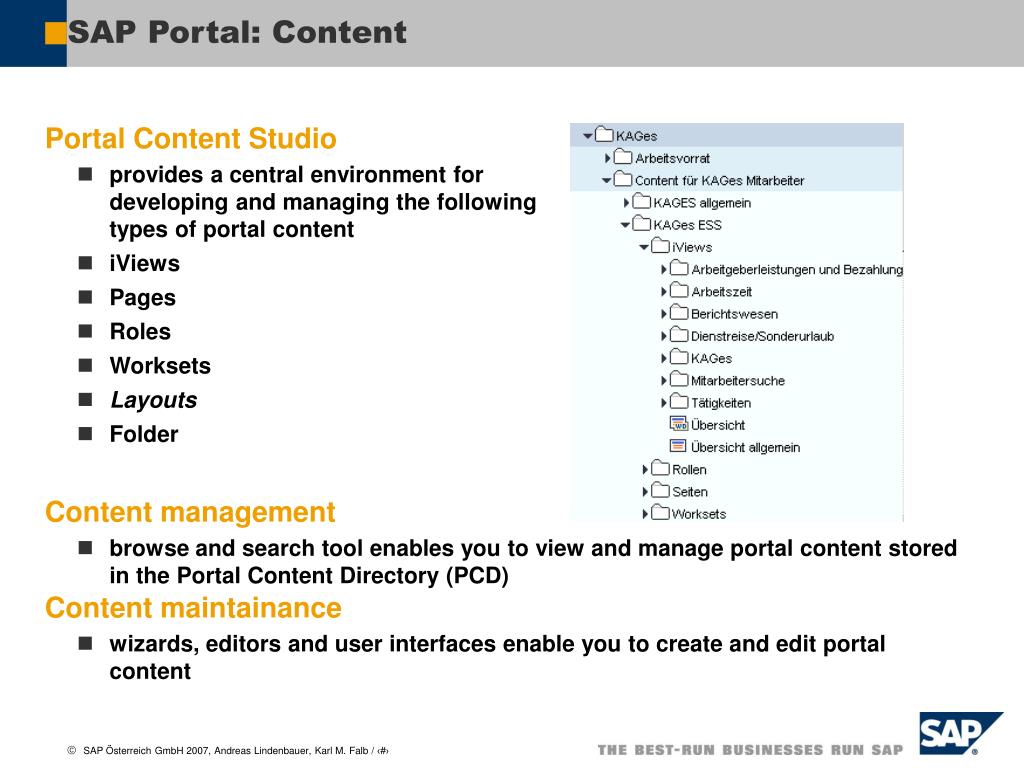Select the Mitarbeitersuche label
This screenshot has height=768, width=1024.
(x=738, y=380)
